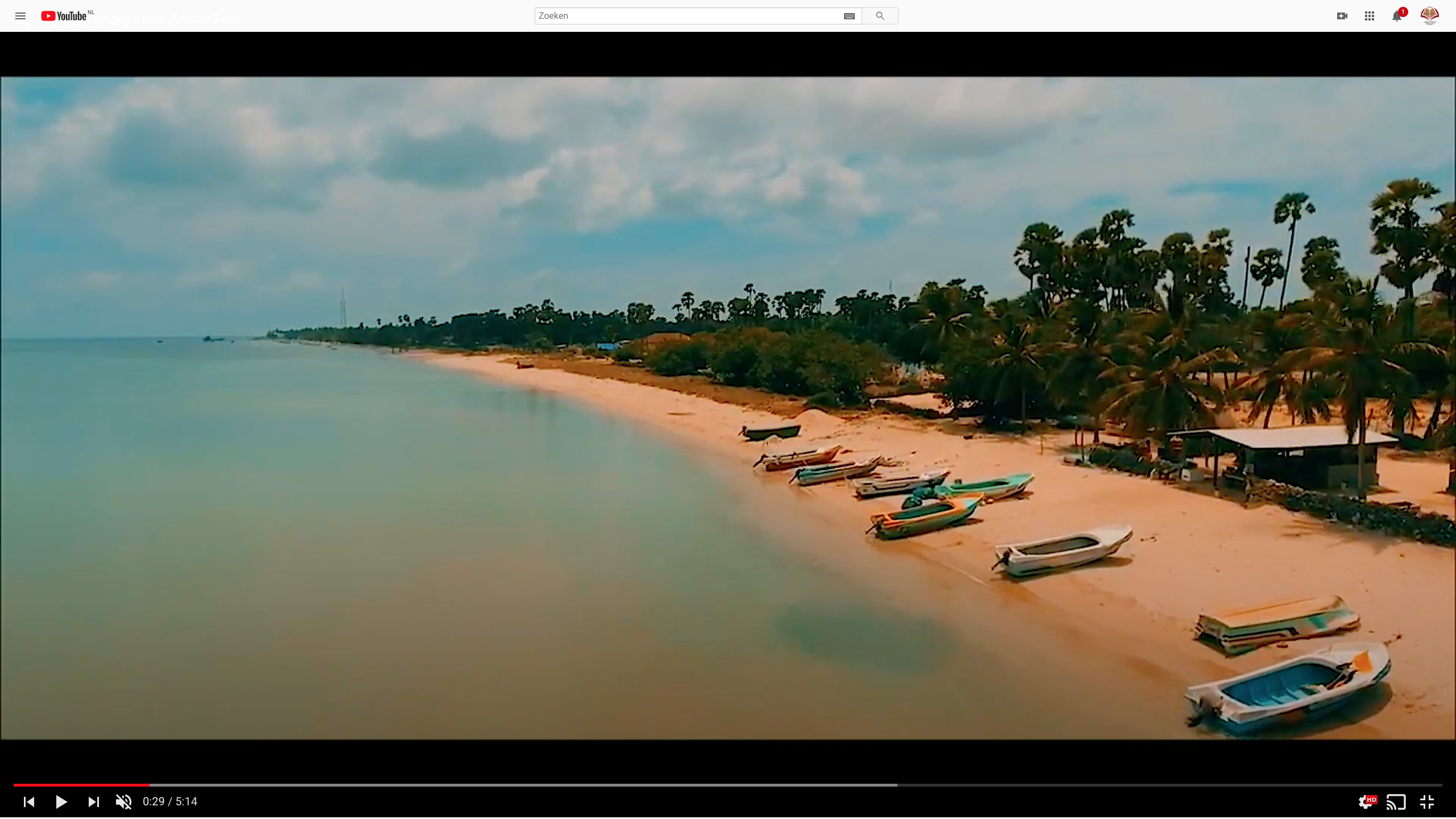1456x819 pixels.
Task: Click the magnifier search button
Action: [x=880, y=16]
